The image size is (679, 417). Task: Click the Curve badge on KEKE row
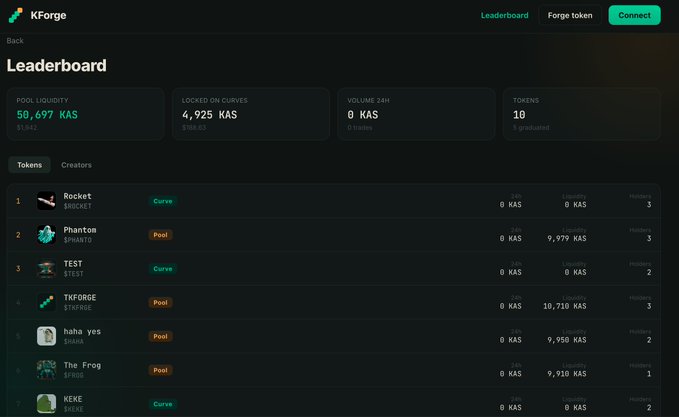pos(163,404)
